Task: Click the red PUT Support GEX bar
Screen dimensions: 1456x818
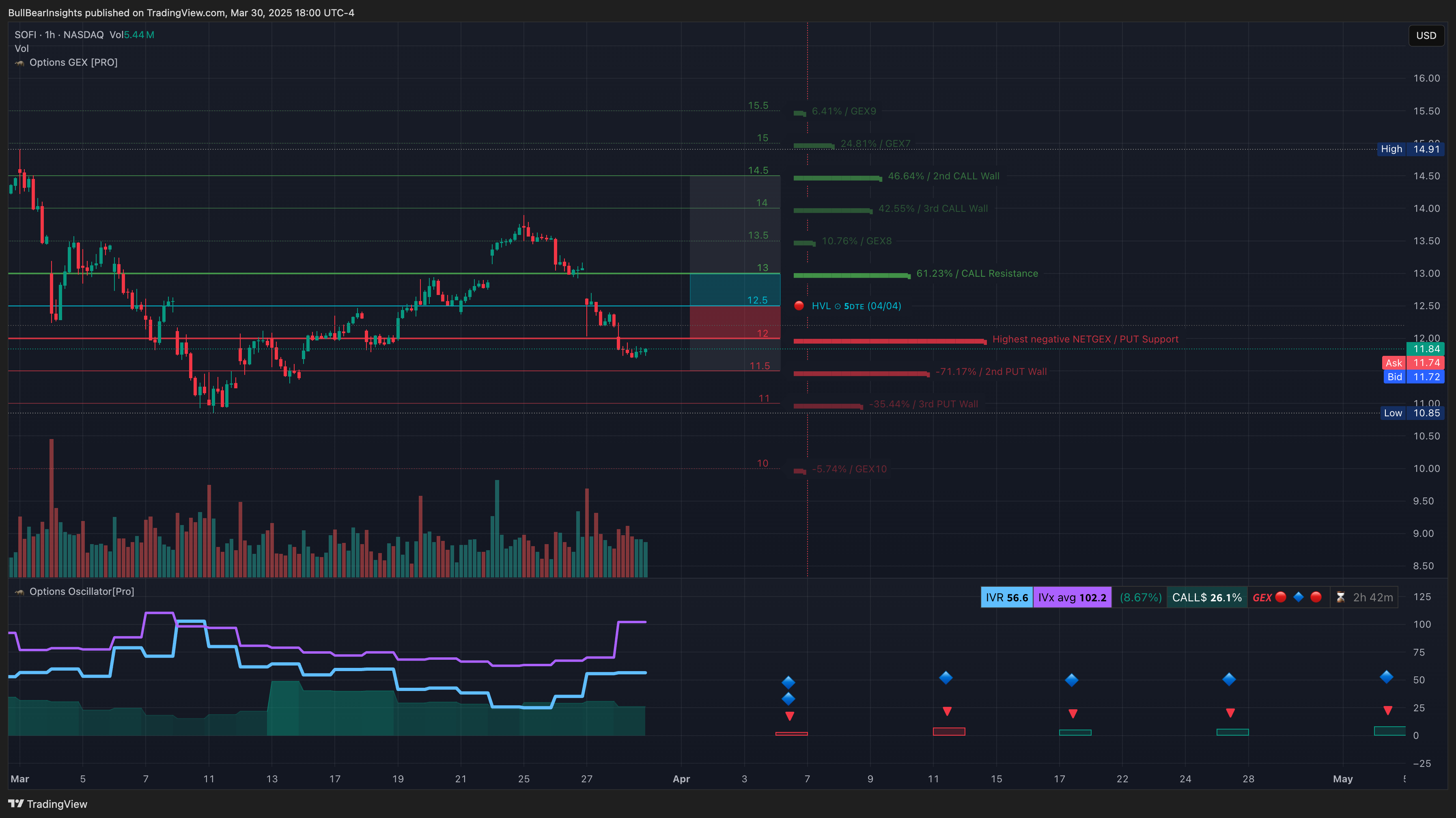Action: (x=890, y=341)
